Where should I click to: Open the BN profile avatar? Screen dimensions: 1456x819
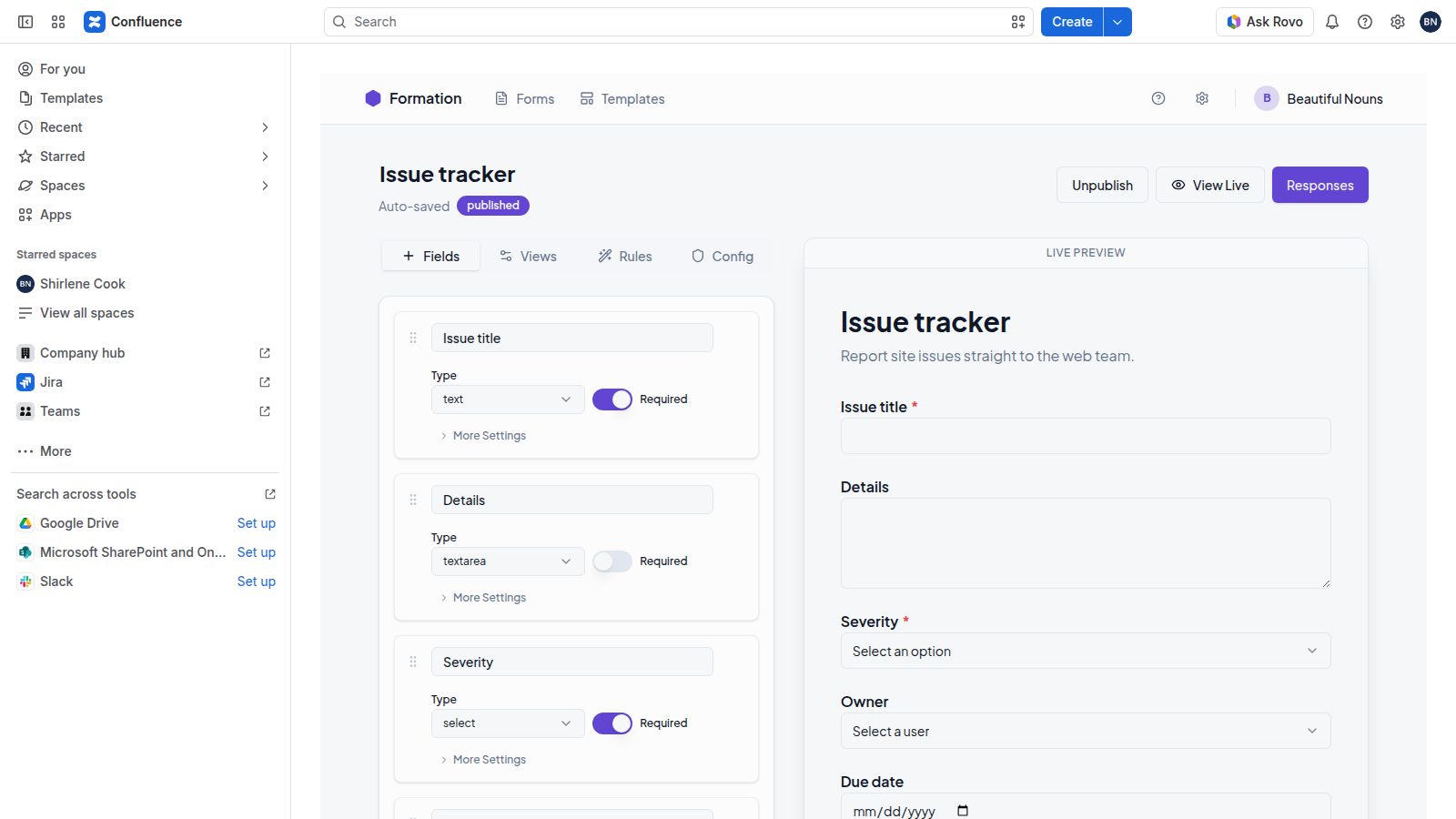tap(1431, 22)
